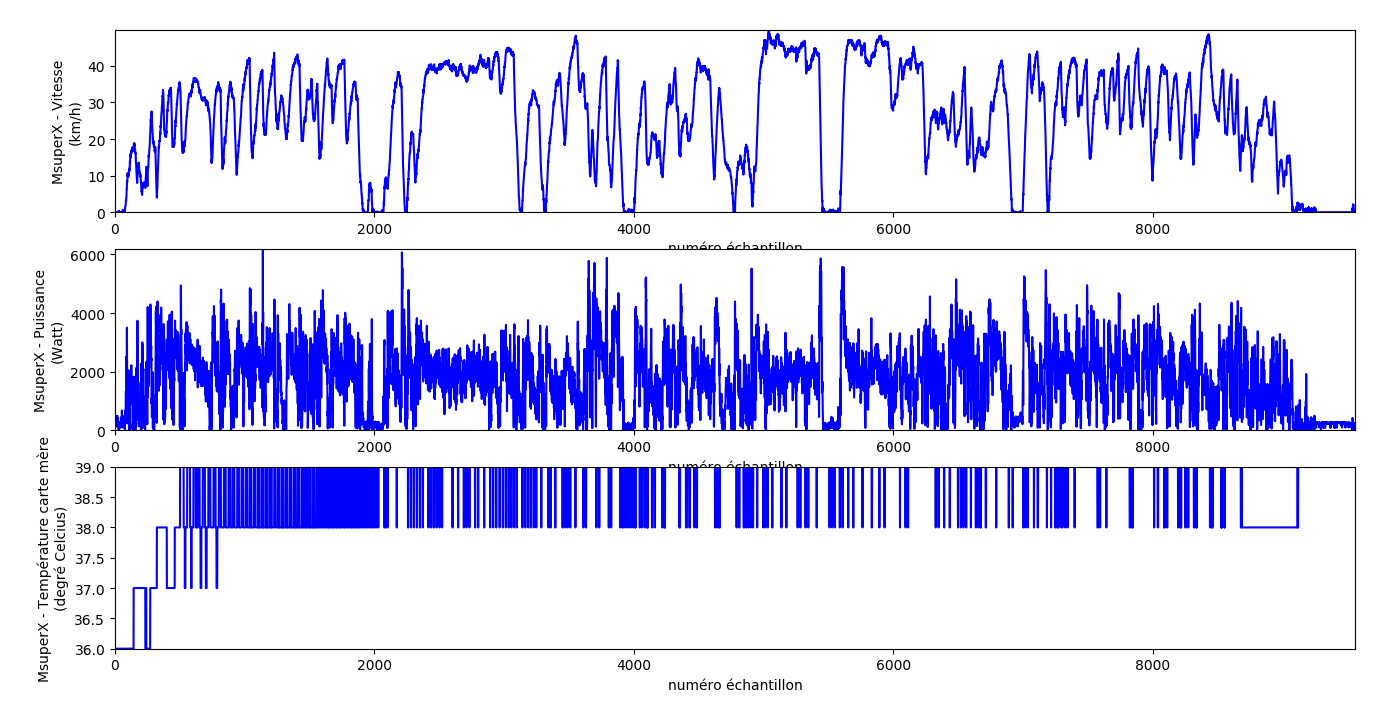Viewport: 1387px width, 708px height.
Task: Select the 0 tick on the Vitesse y-axis
Action: coord(103,214)
